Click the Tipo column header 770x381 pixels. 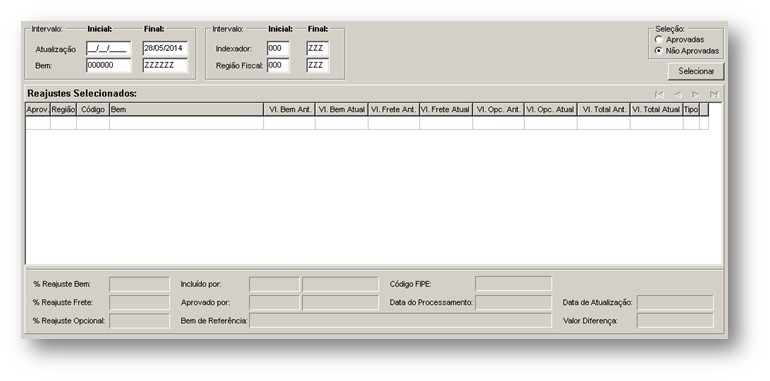[x=691, y=109]
